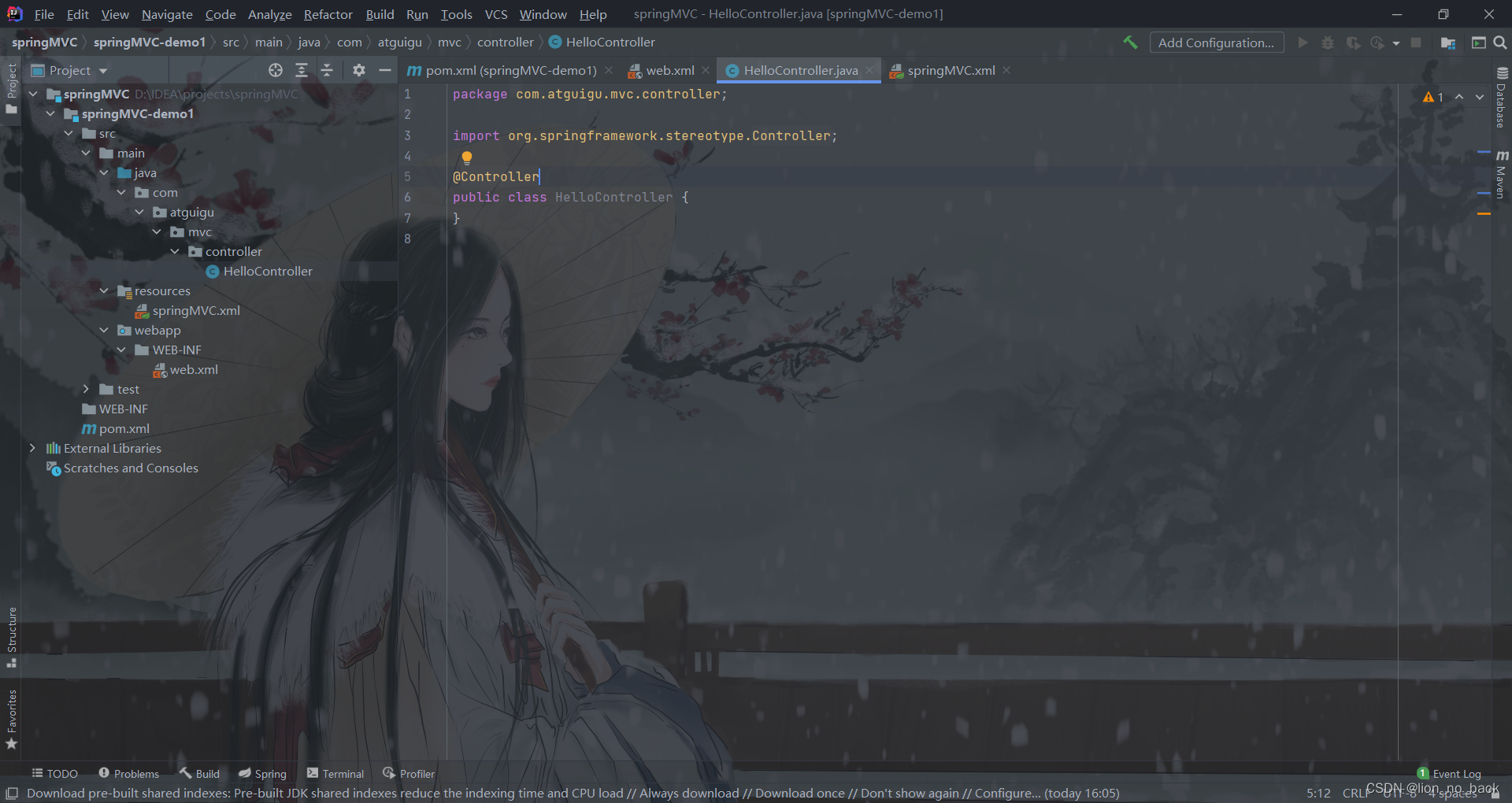Click the controller breadcrumb
Image resolution: width=1512 pixels, height=803 pixels.
coord(505,42)
